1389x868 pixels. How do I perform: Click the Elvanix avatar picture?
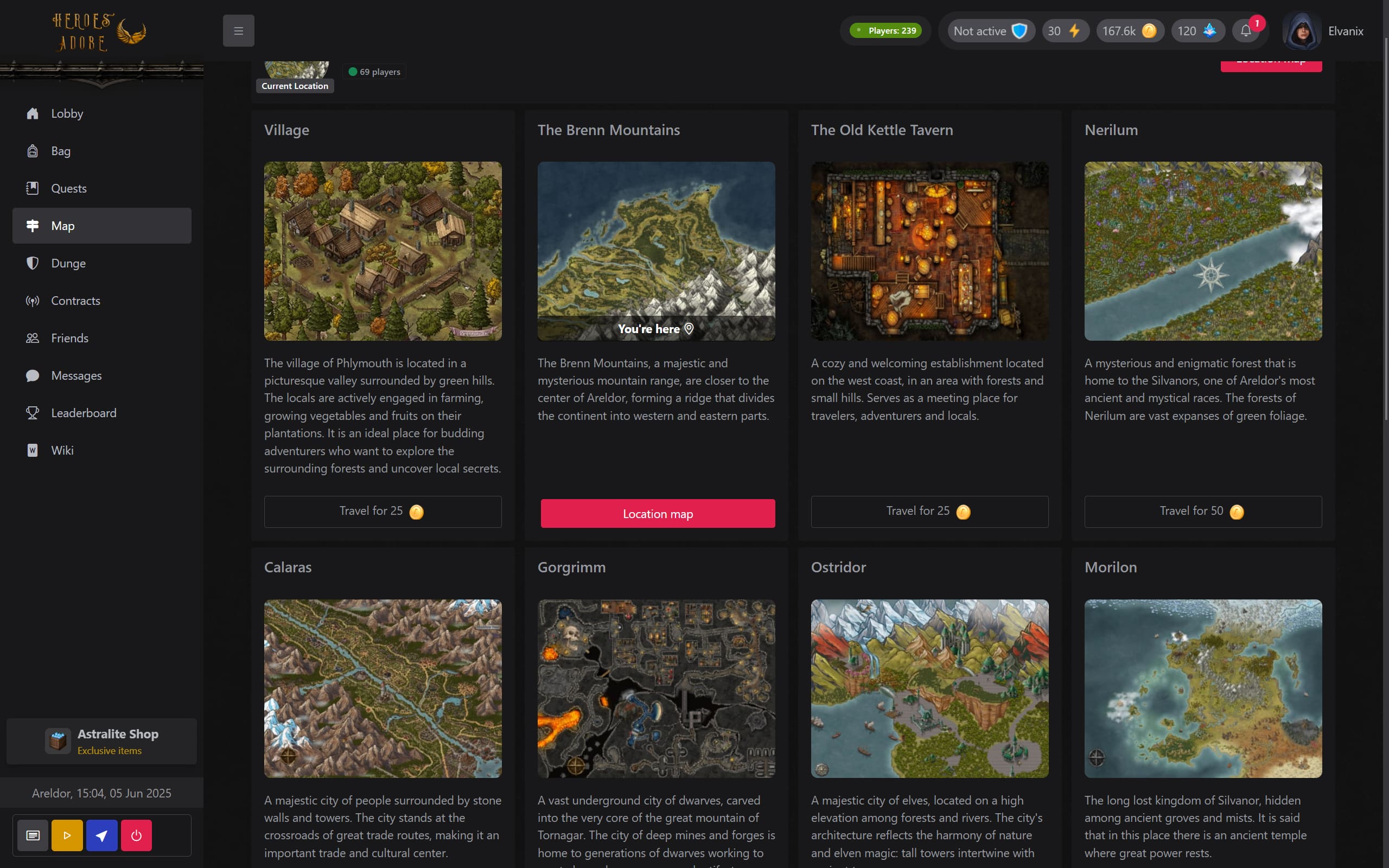(1302, 31)
